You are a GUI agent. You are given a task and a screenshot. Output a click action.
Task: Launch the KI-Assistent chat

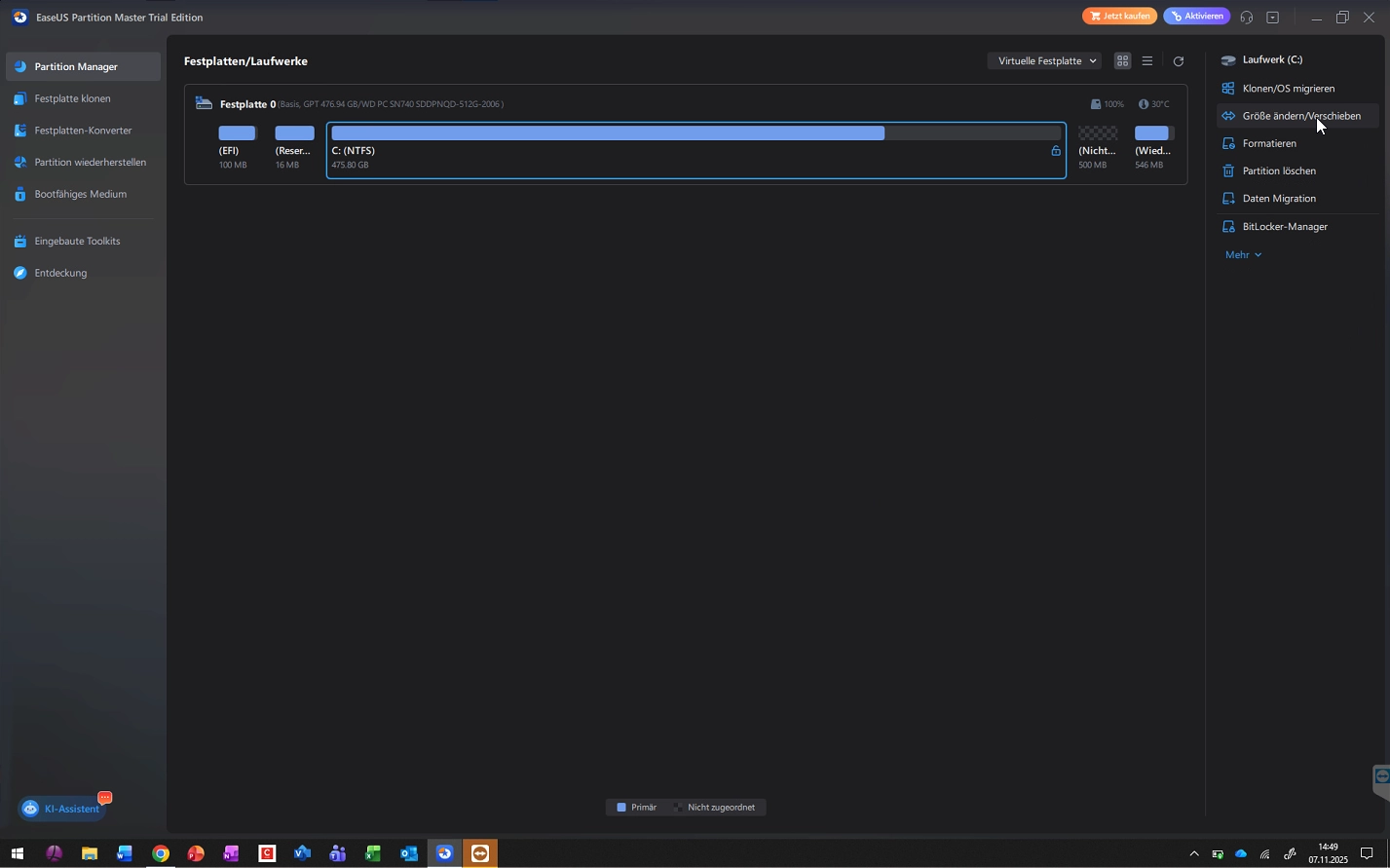pos(62,809)
